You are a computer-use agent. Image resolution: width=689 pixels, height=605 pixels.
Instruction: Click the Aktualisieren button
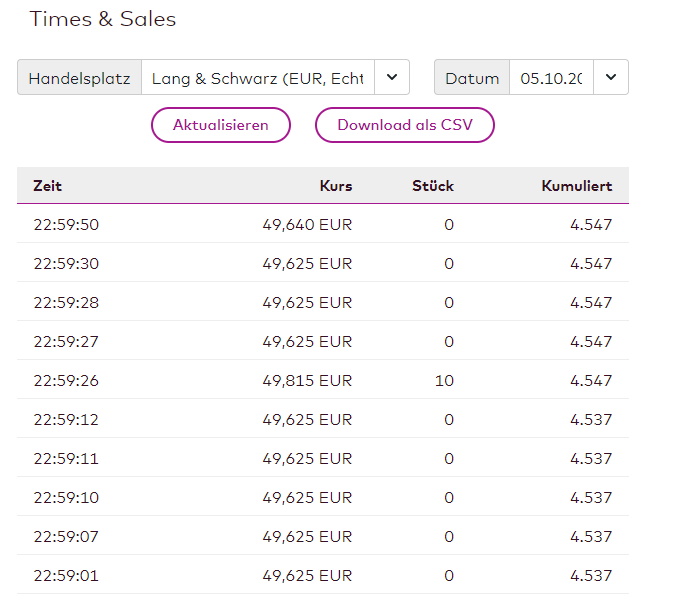[x=221, y=125]
